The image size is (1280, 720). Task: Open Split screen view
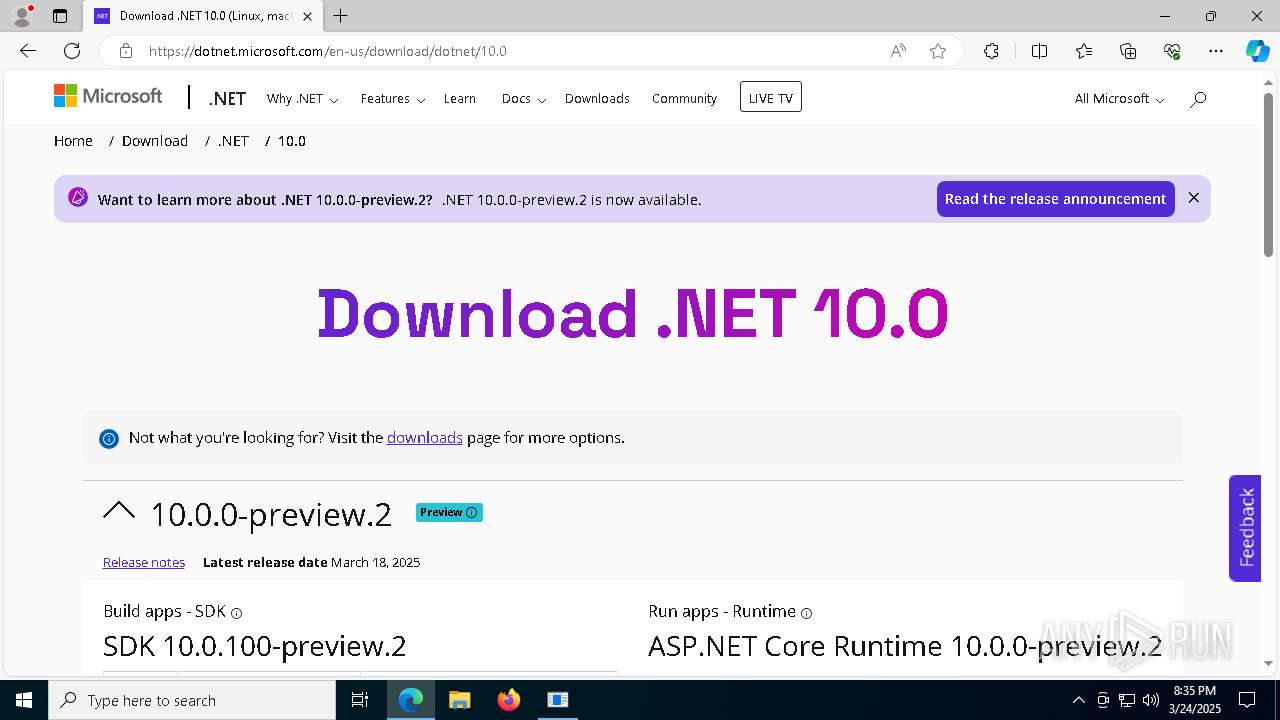pos(1039,51)
